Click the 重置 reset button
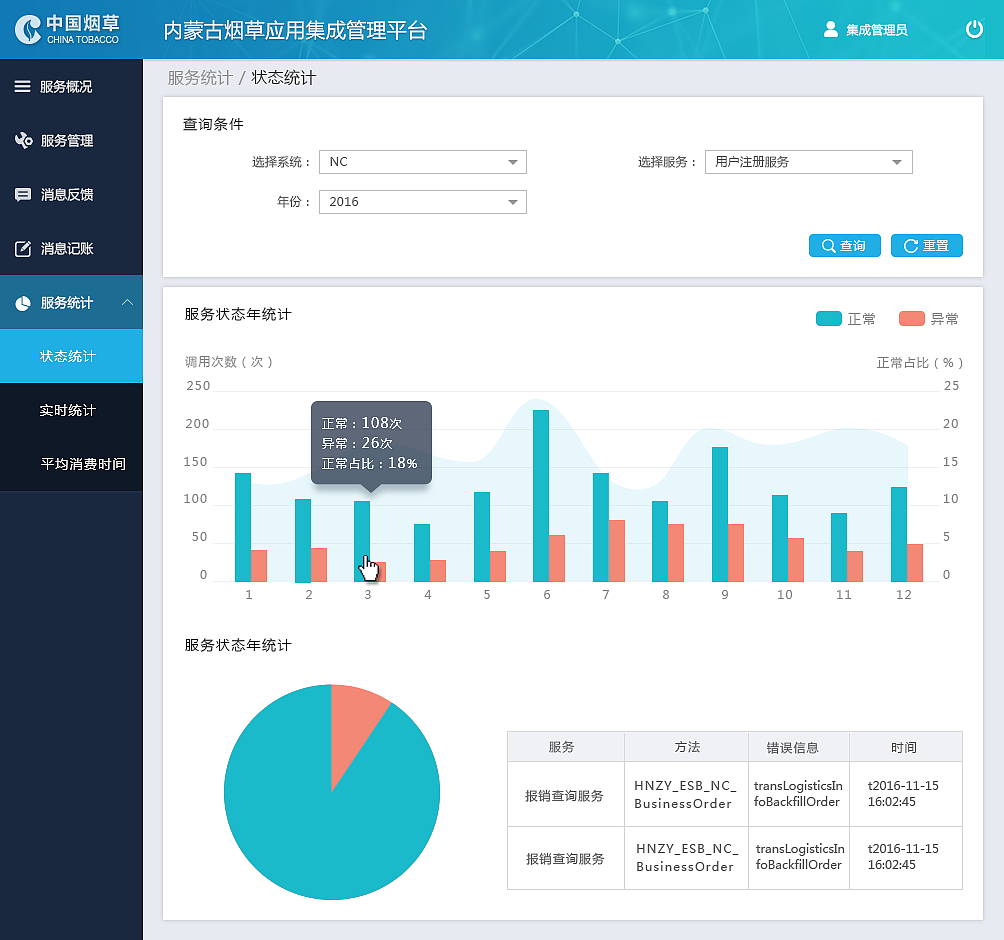The height and width of the screenshot is (940, 1004). click(x=927, y=246)
